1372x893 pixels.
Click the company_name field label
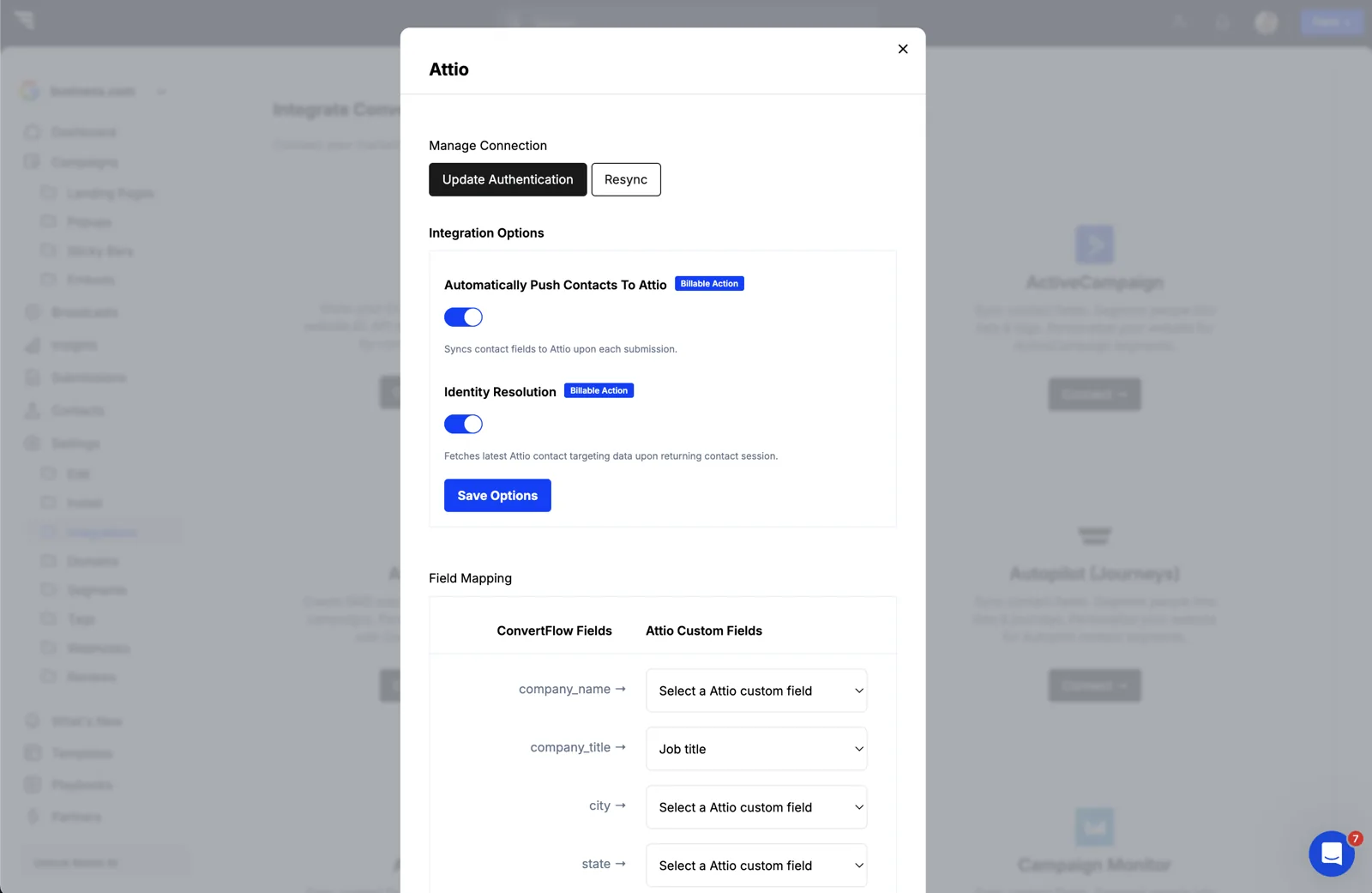[x=565, y=690]
